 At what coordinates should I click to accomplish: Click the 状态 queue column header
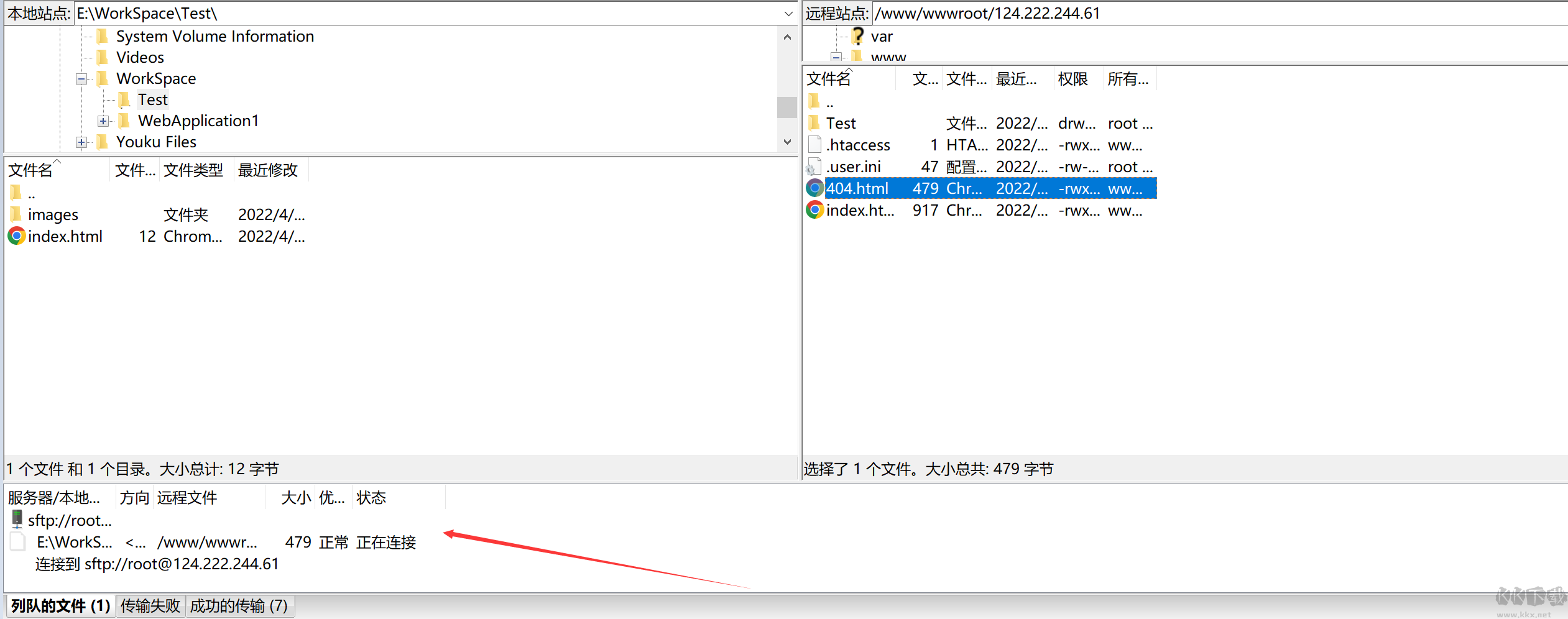[399, 497]
